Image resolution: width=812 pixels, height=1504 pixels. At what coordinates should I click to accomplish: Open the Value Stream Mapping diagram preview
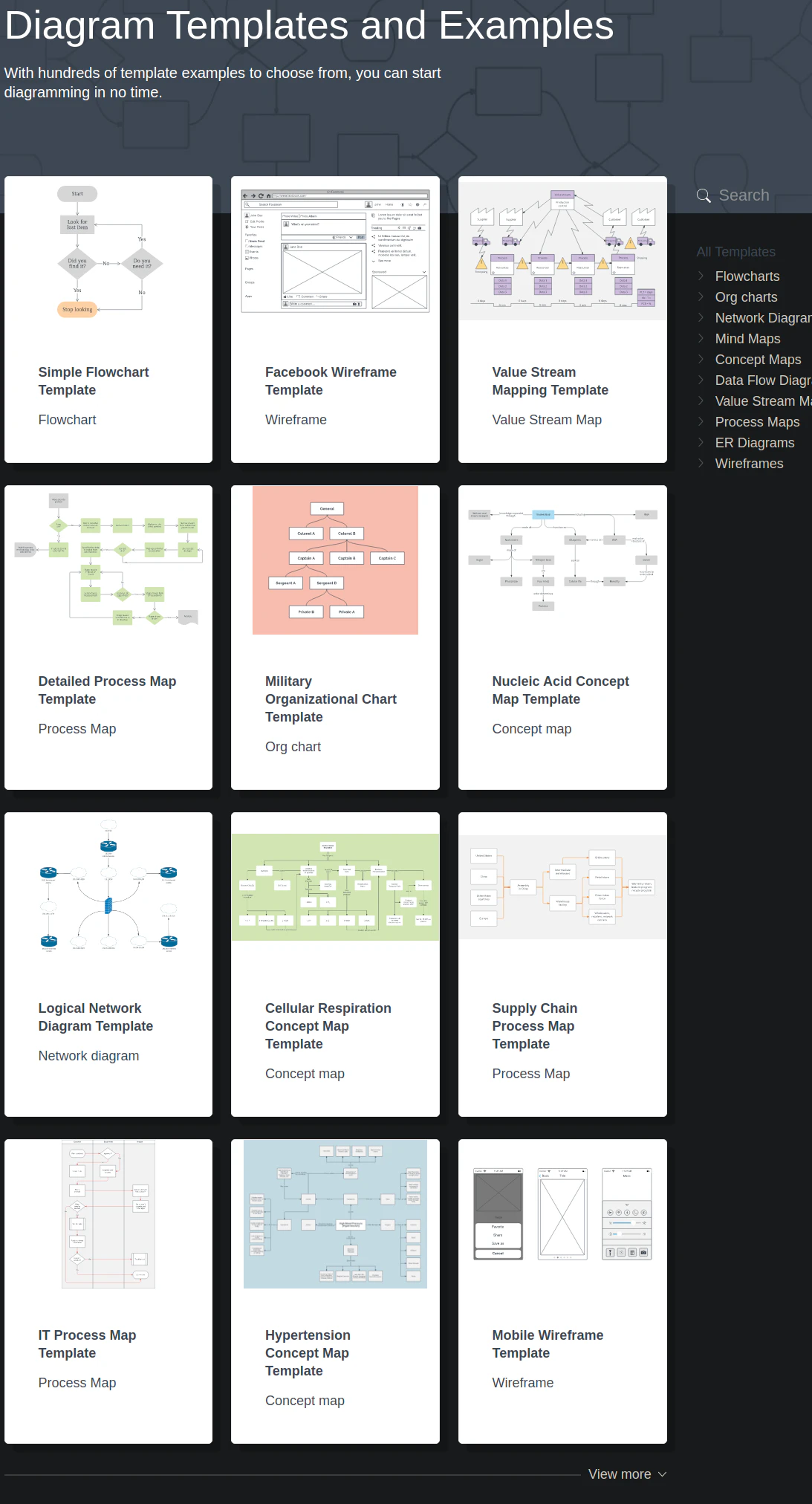562,250
